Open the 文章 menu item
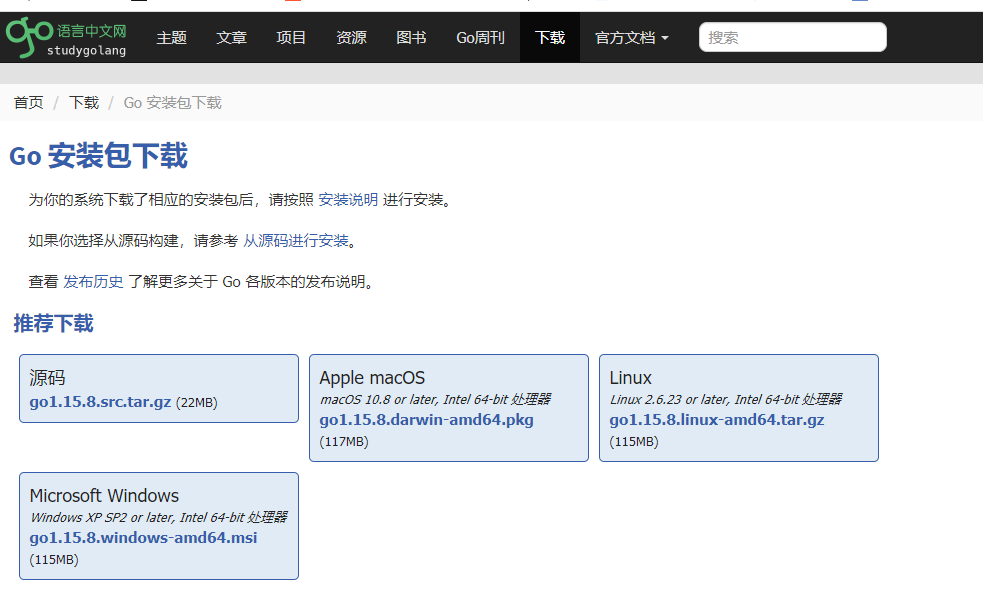The width and height of the screenshot is (983, 597). point(231,38)
